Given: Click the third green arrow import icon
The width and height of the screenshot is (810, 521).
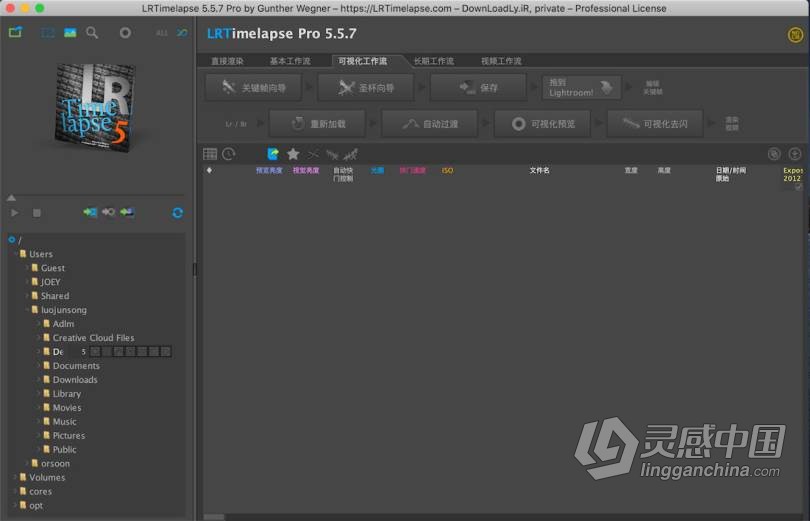Looking at the screenshot, I should 127,212.
